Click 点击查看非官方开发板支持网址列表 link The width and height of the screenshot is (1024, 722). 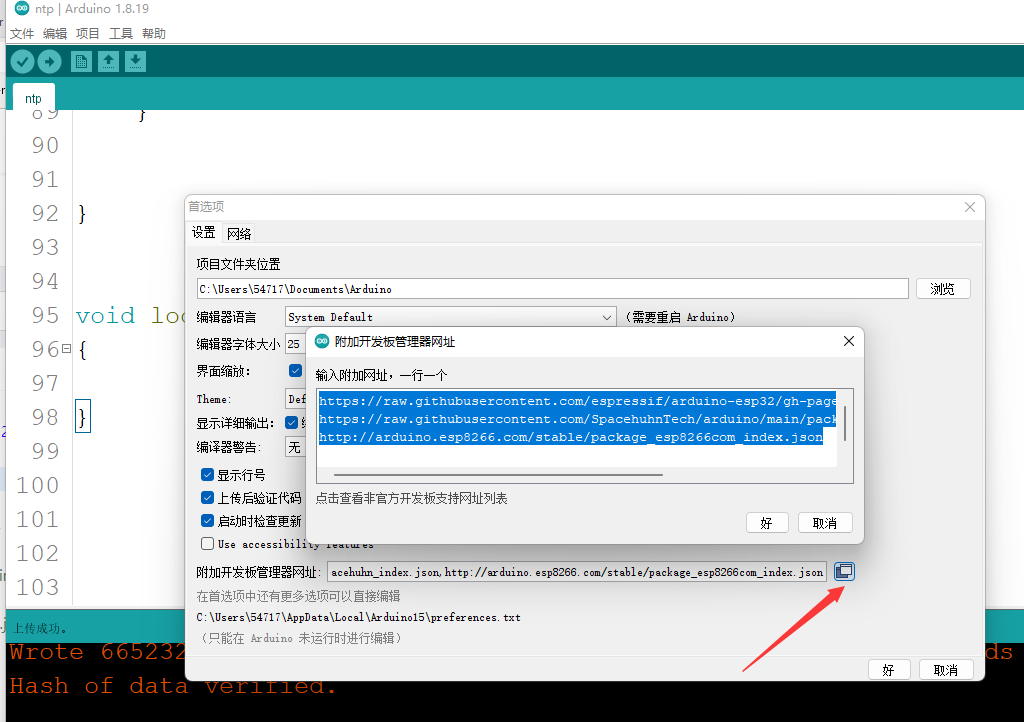[x=411, y=498]
